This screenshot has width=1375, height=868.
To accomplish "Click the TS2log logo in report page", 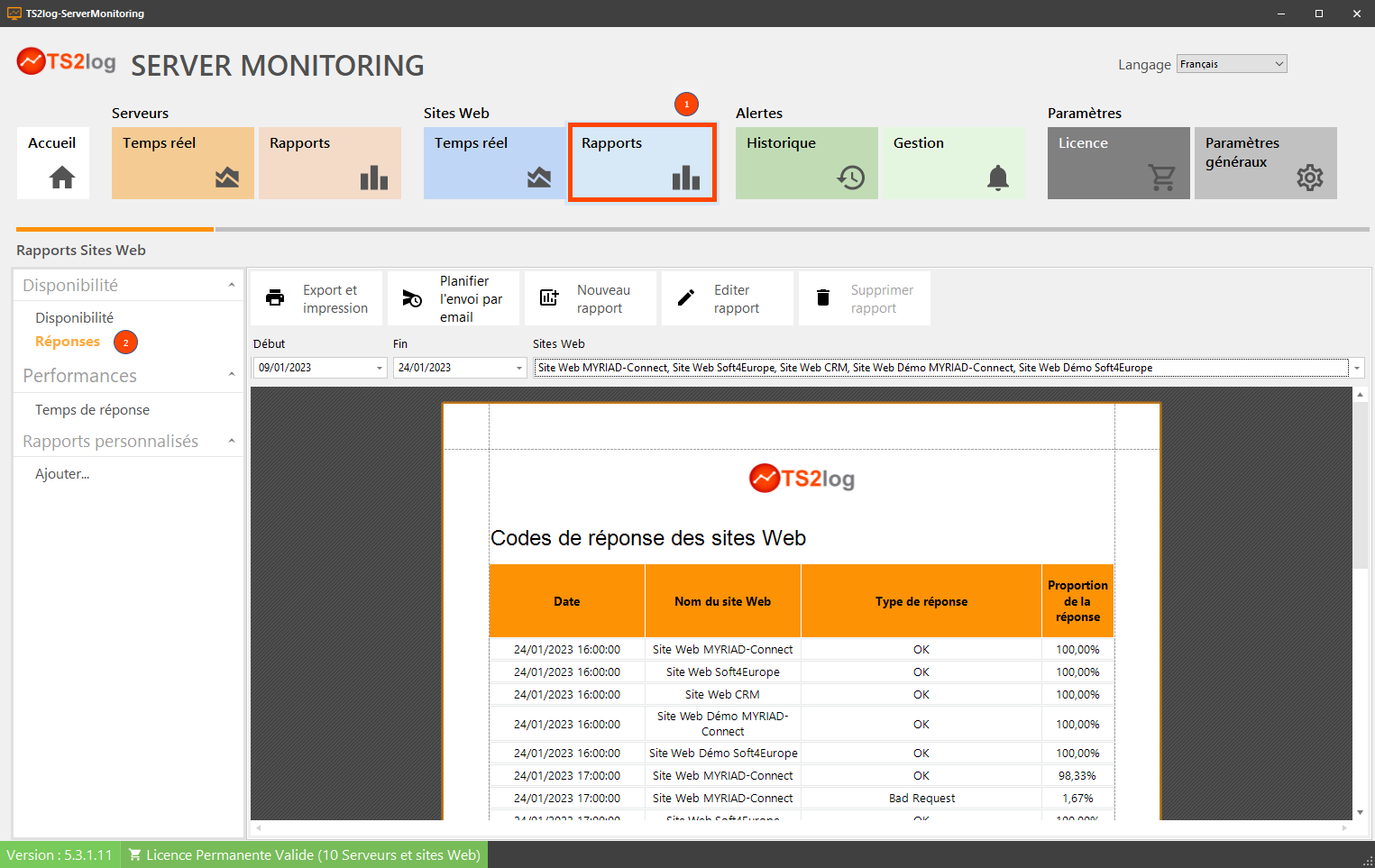I will coord(802,478).
